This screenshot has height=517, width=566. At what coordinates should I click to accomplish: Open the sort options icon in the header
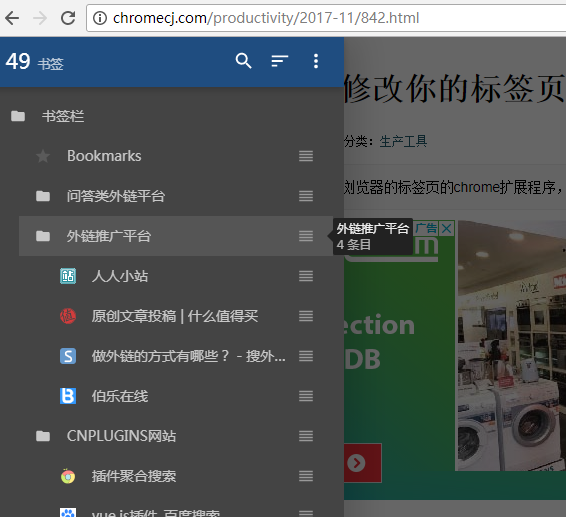tap(280, 61)
